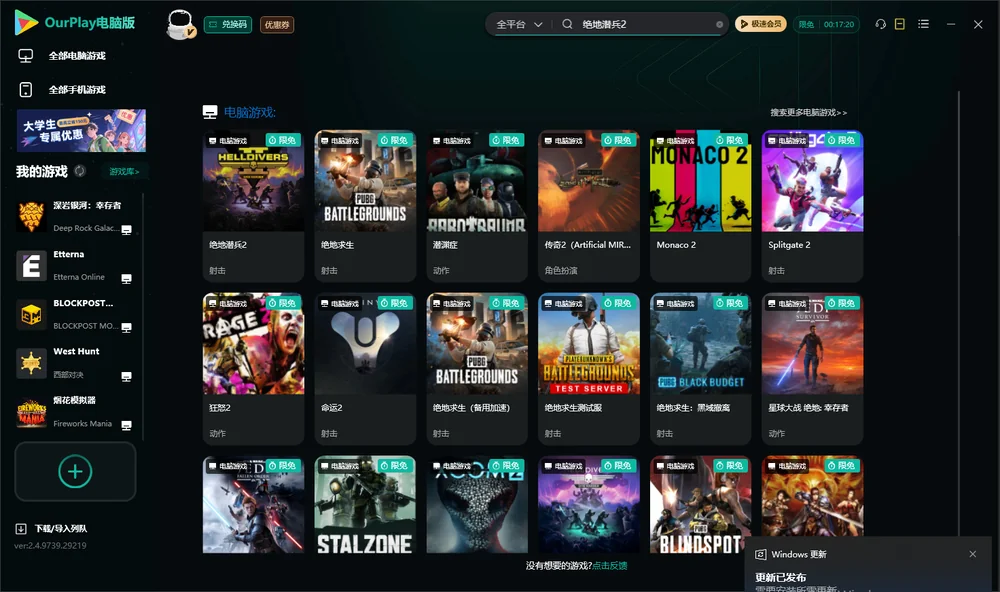Open Etterna in my games list
The image size is (1000, 592).
[75, 265]
